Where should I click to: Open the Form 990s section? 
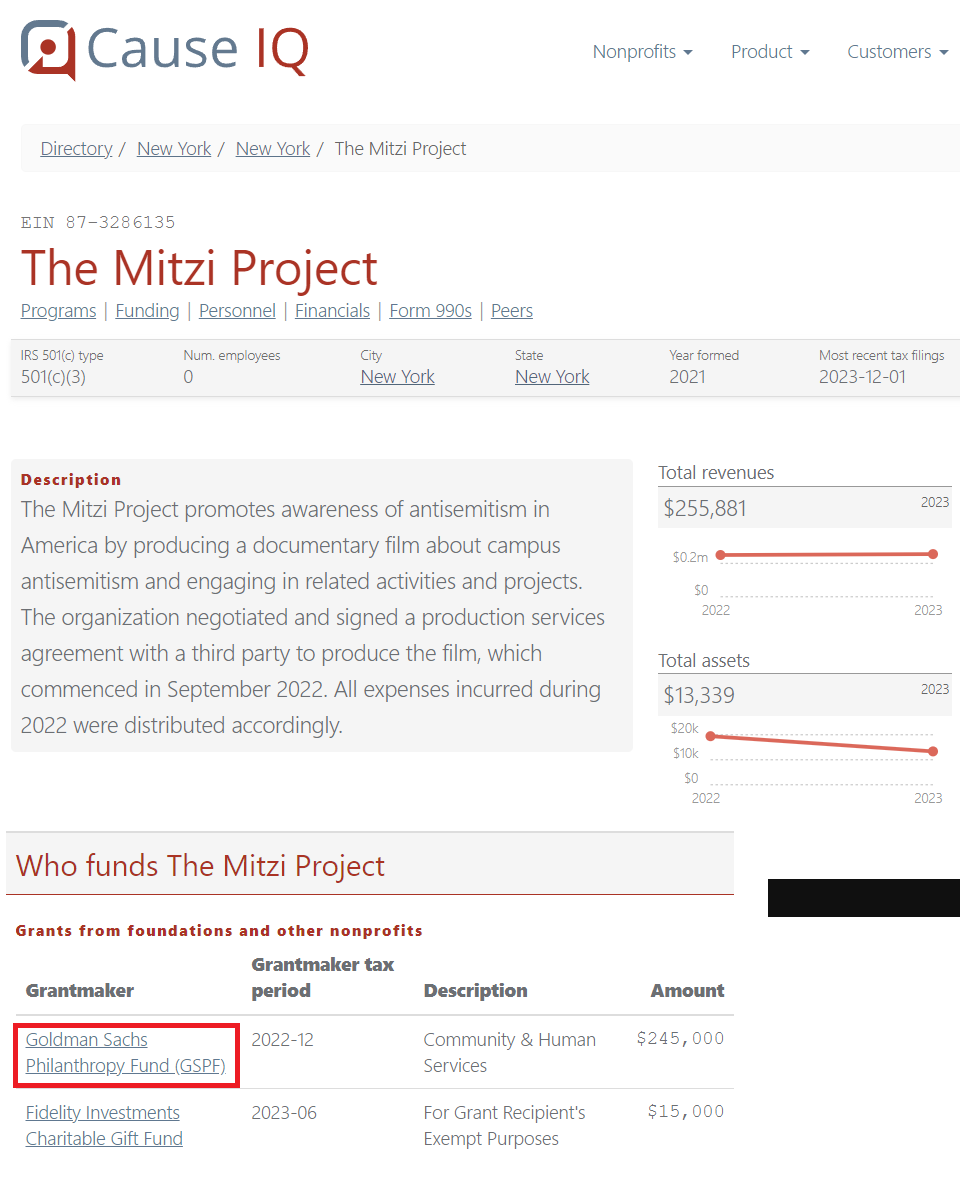click(x=430, y=311)
